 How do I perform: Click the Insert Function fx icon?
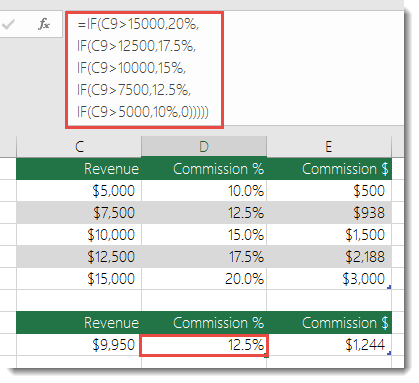click(44, 24)
